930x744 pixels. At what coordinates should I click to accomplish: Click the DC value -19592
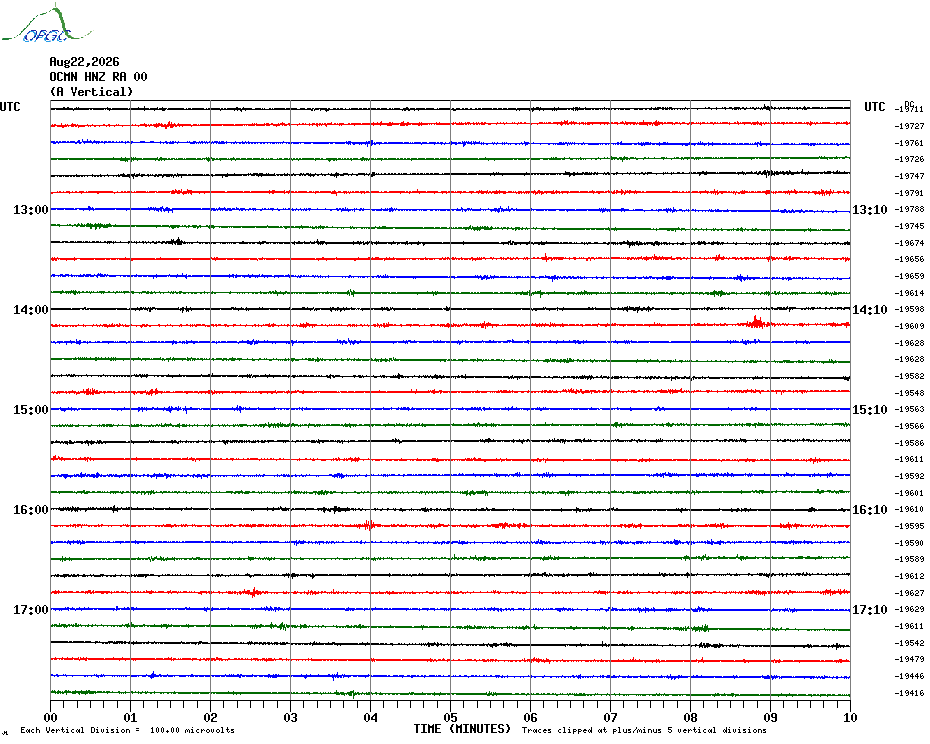tap(909, 476)
